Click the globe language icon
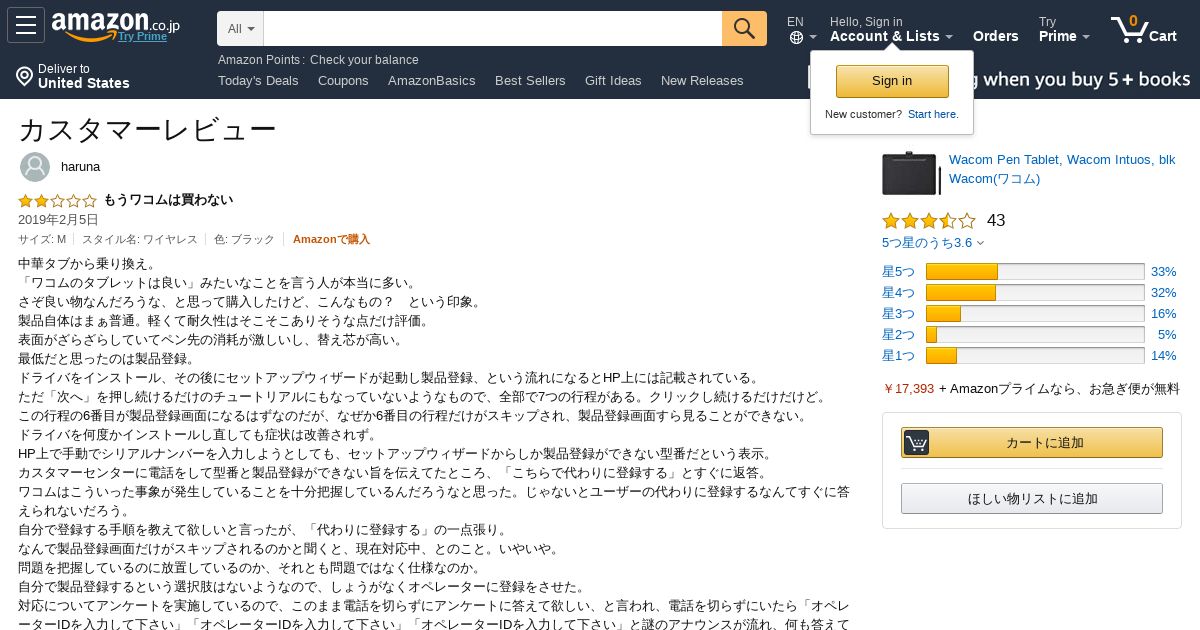This screenshot has width=1200, height=630. 796,38
